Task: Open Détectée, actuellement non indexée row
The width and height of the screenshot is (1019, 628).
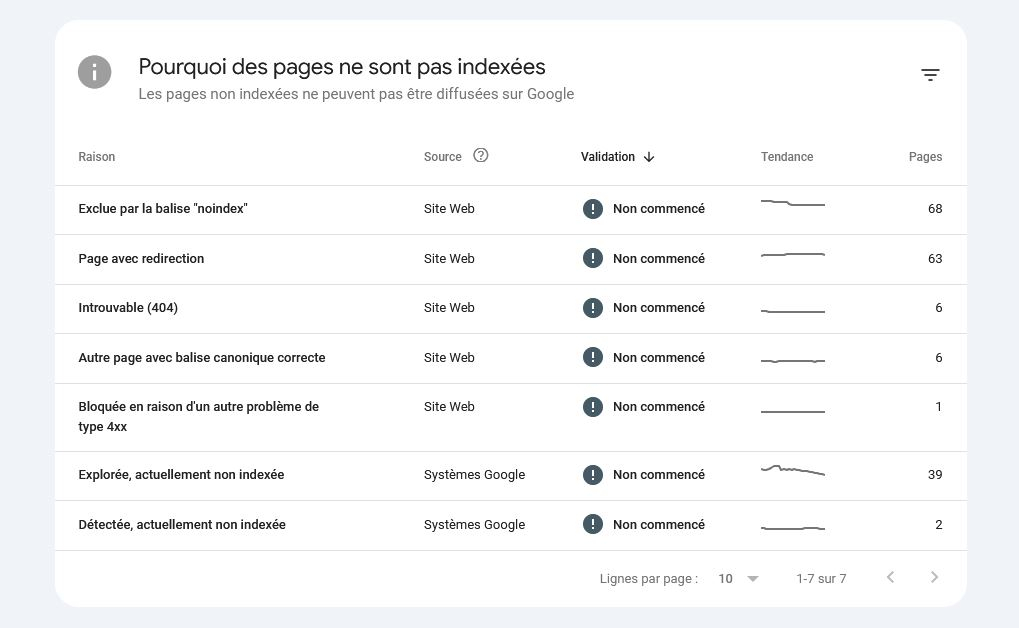Action: pos(511,525)
